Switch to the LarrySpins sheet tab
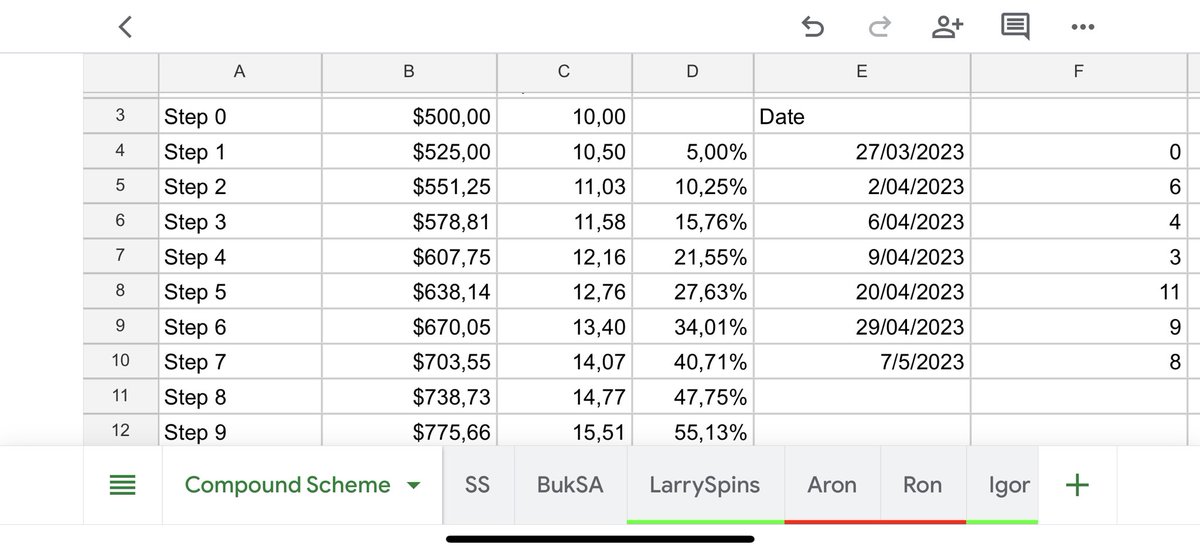This screenshot has height=554, width=1200. [x=705, y=485]
